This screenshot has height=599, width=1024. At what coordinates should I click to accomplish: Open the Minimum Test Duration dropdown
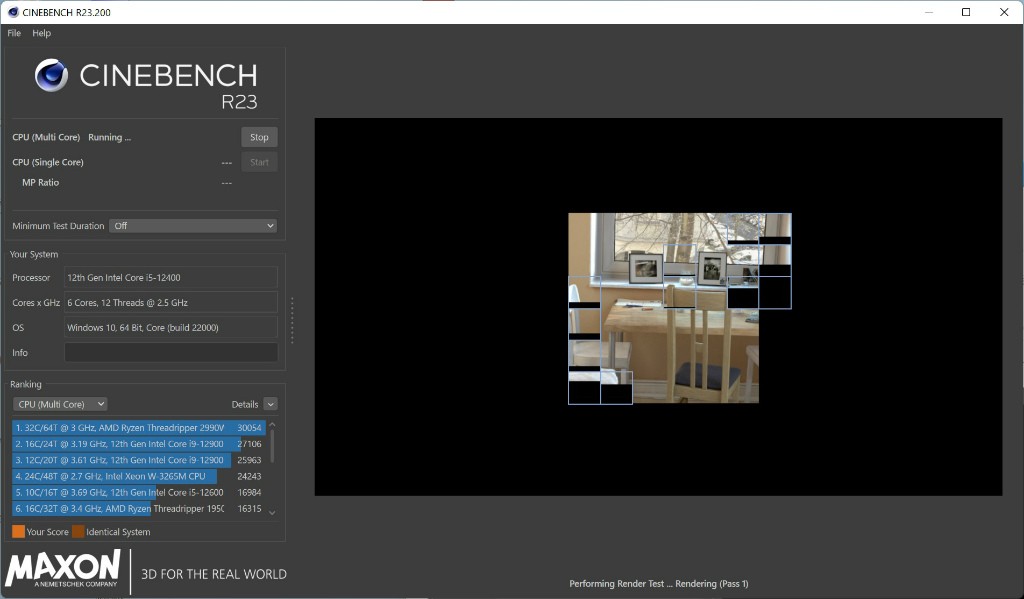(x=192, y=226)
